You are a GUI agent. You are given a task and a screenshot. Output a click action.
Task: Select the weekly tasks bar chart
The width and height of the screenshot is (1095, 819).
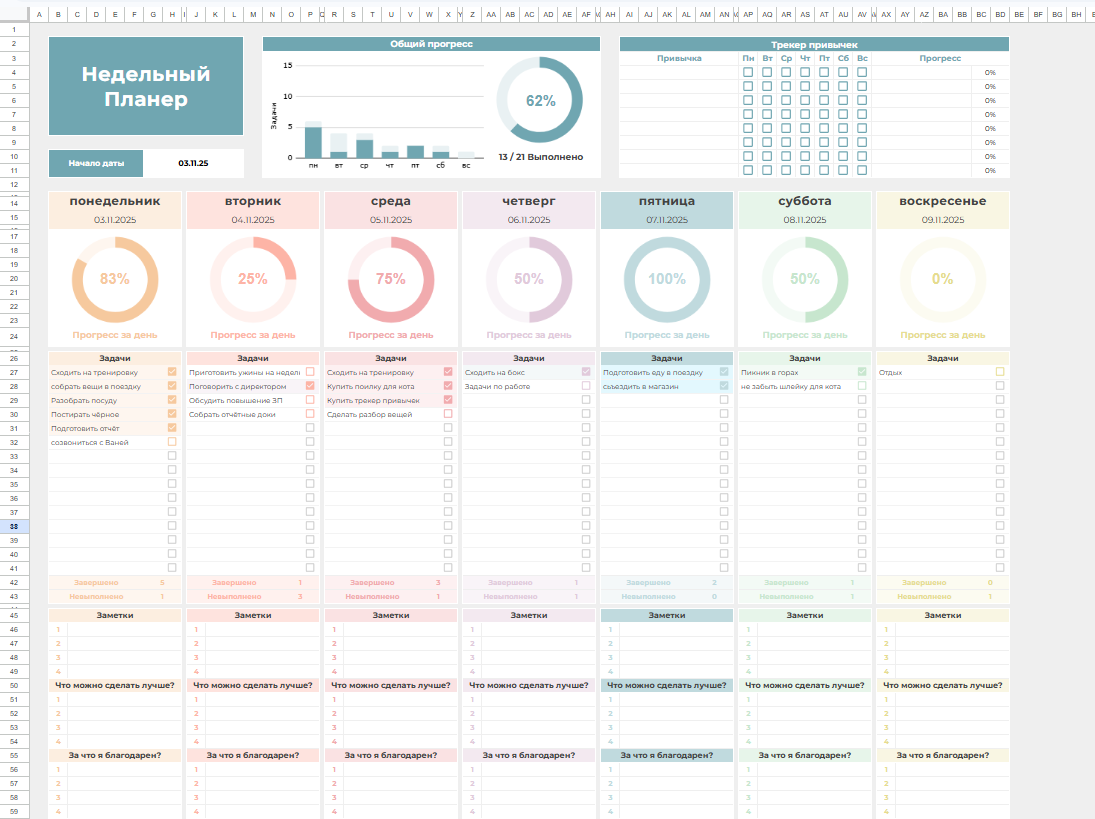click(377, 115)
